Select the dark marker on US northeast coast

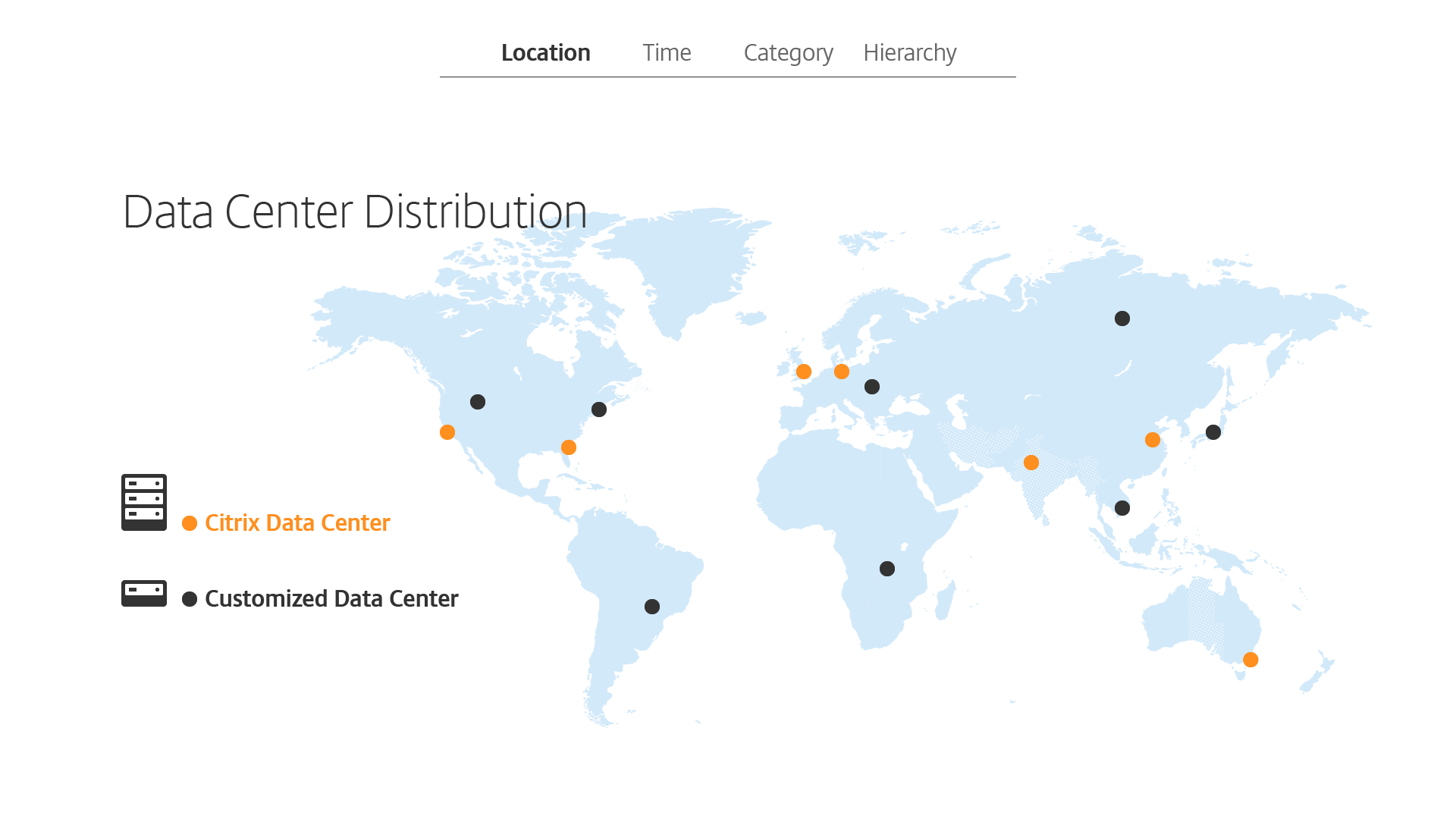tap(599, 409)
